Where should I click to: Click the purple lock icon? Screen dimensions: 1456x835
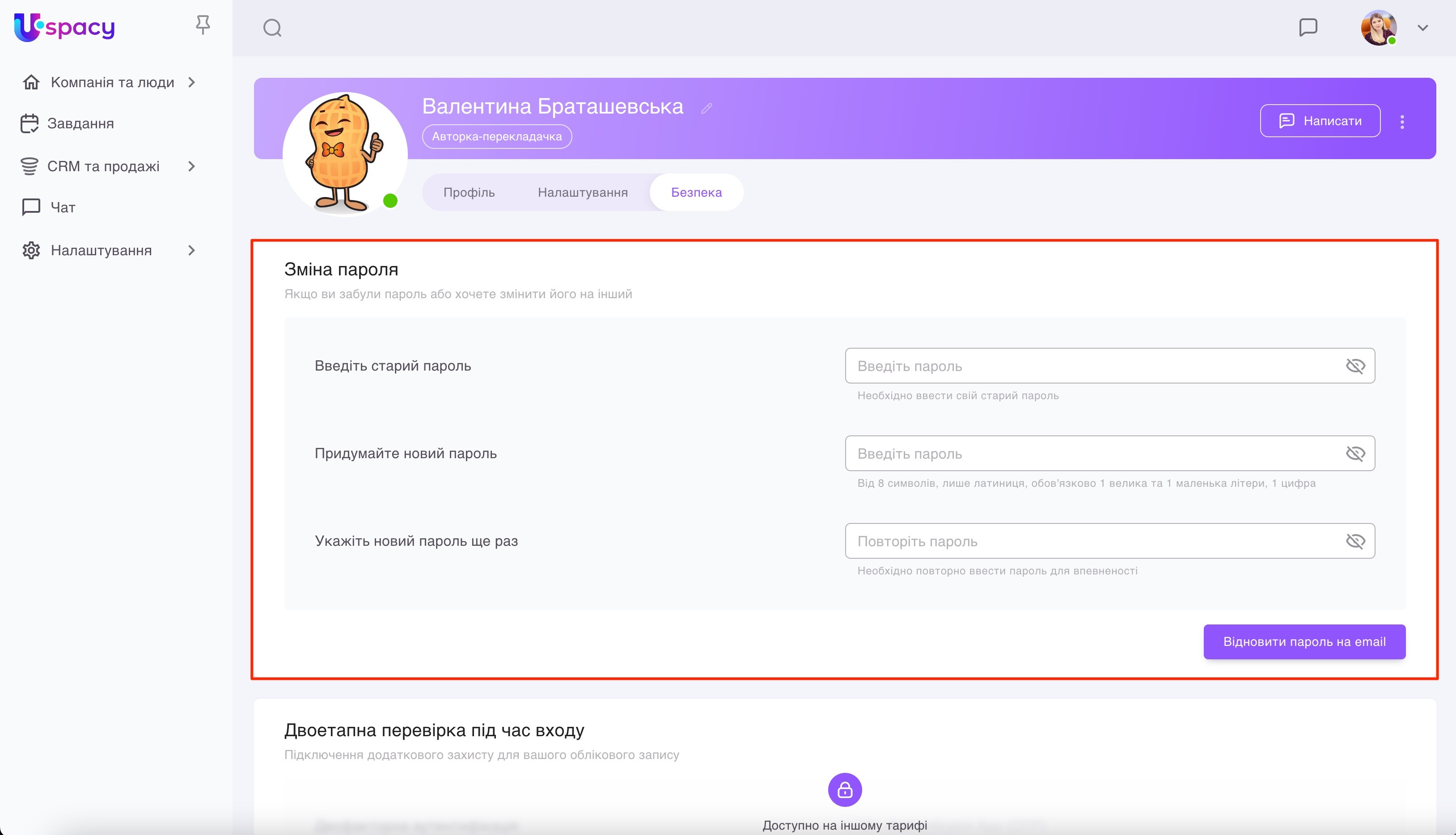(844, 790)
